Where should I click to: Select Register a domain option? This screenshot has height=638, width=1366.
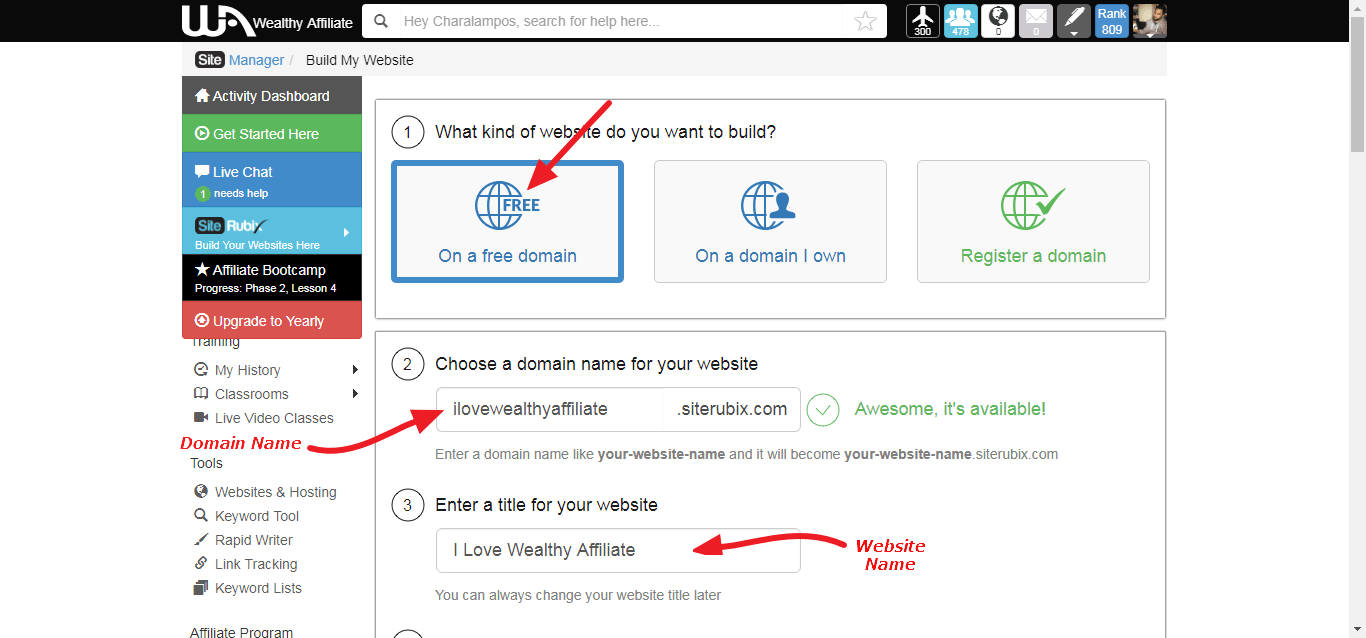point(1033,221)
